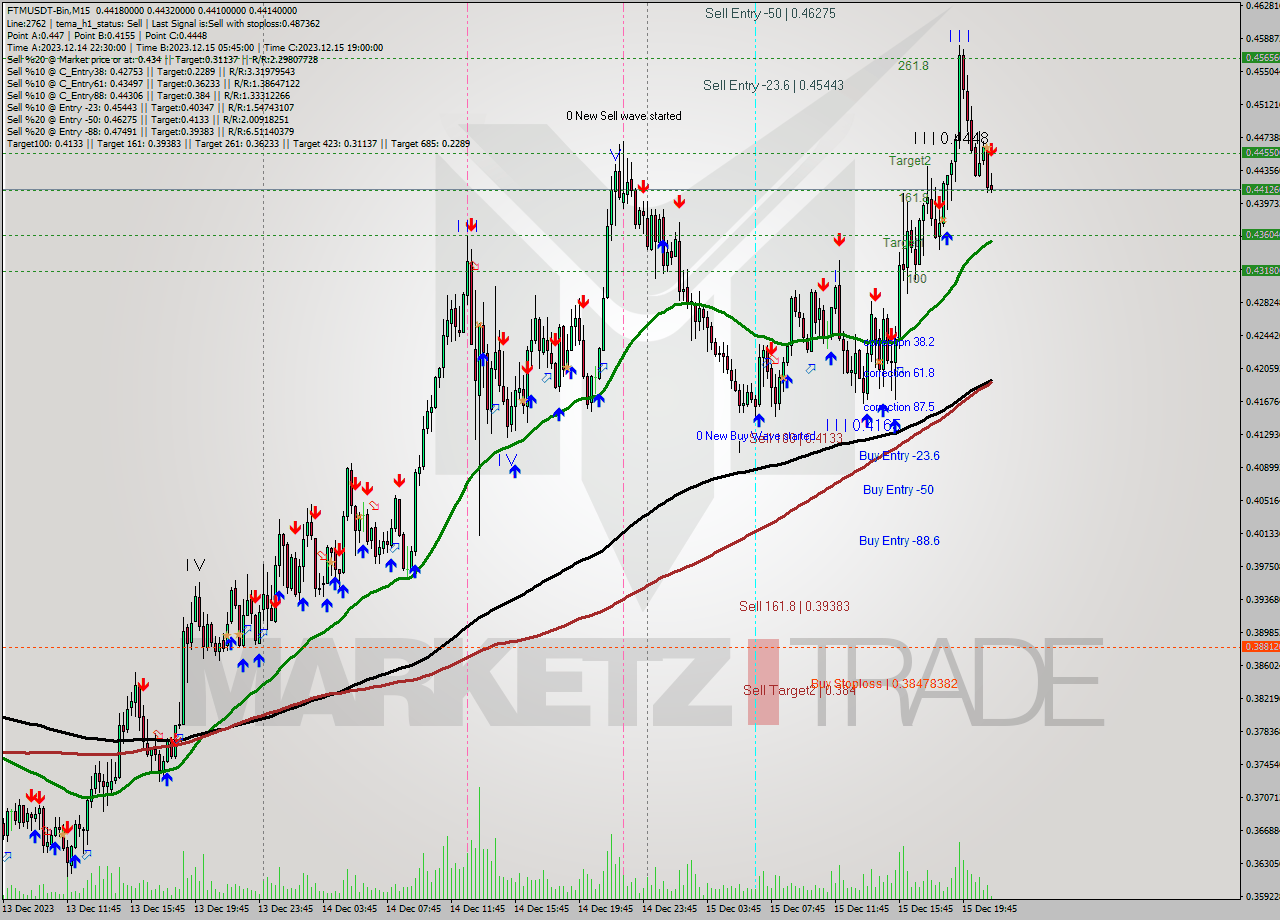Click the 0.40133 price axis value
1280x920 pixels.
1262,533
